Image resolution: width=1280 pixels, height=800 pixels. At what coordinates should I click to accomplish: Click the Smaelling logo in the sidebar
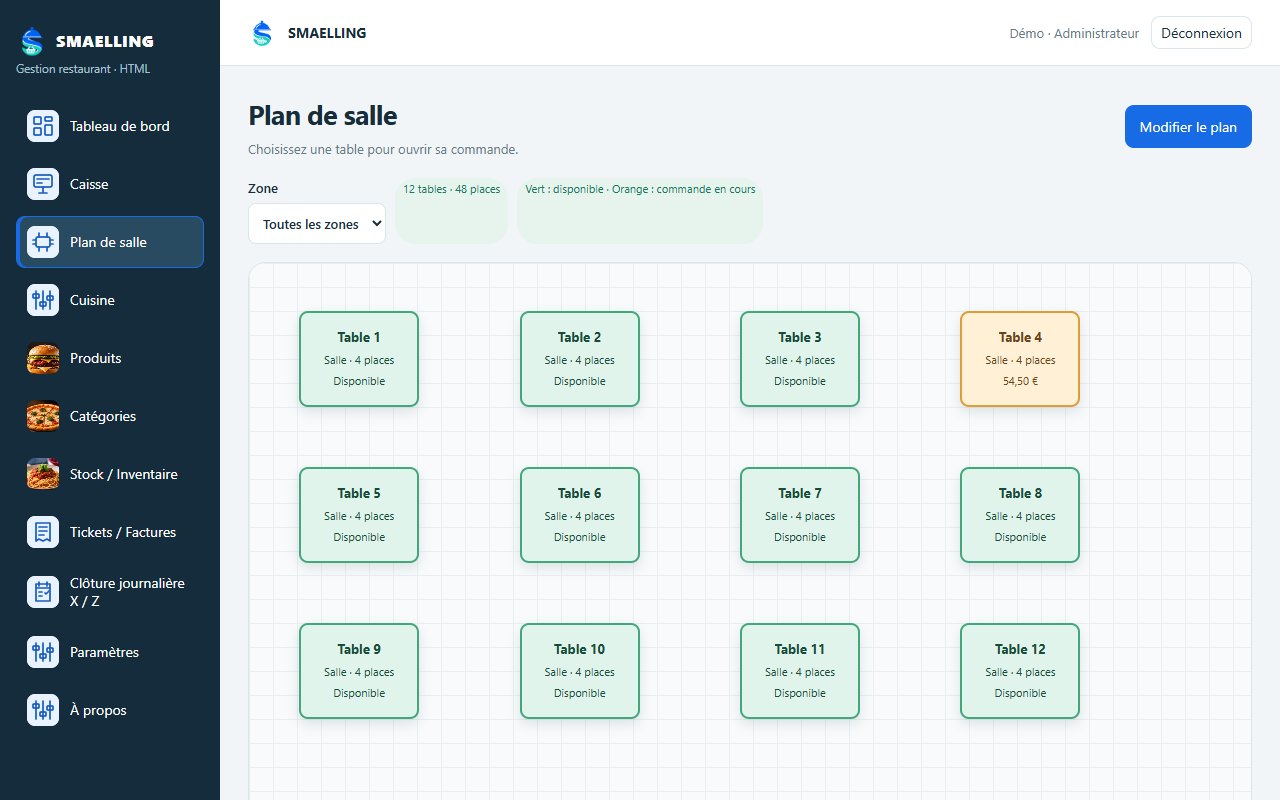(32, 41)
